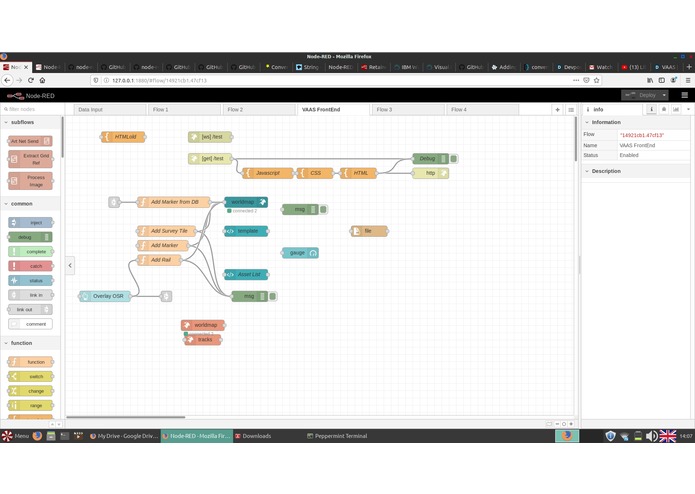Select the [ws] /test websocket node
695x494 pixels.
pyautogui.click(x=210, y=137)
